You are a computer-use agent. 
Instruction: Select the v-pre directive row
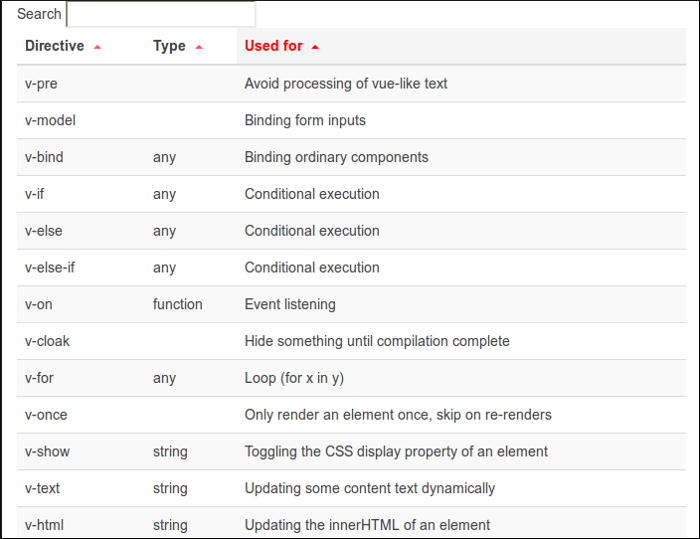click(41, 84)
